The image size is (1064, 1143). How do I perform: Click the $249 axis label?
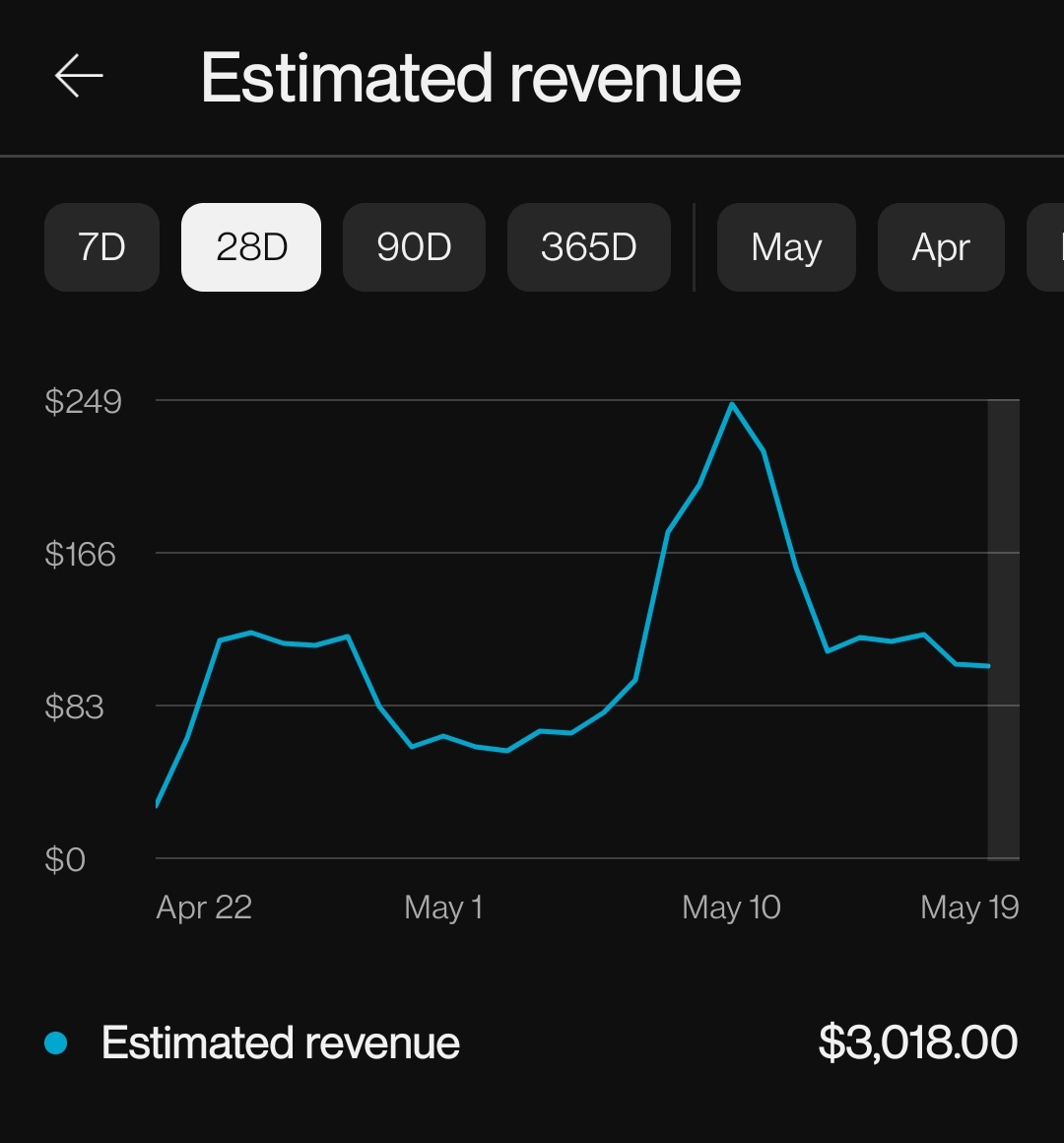pyautogui.click(x=83, y=402)
